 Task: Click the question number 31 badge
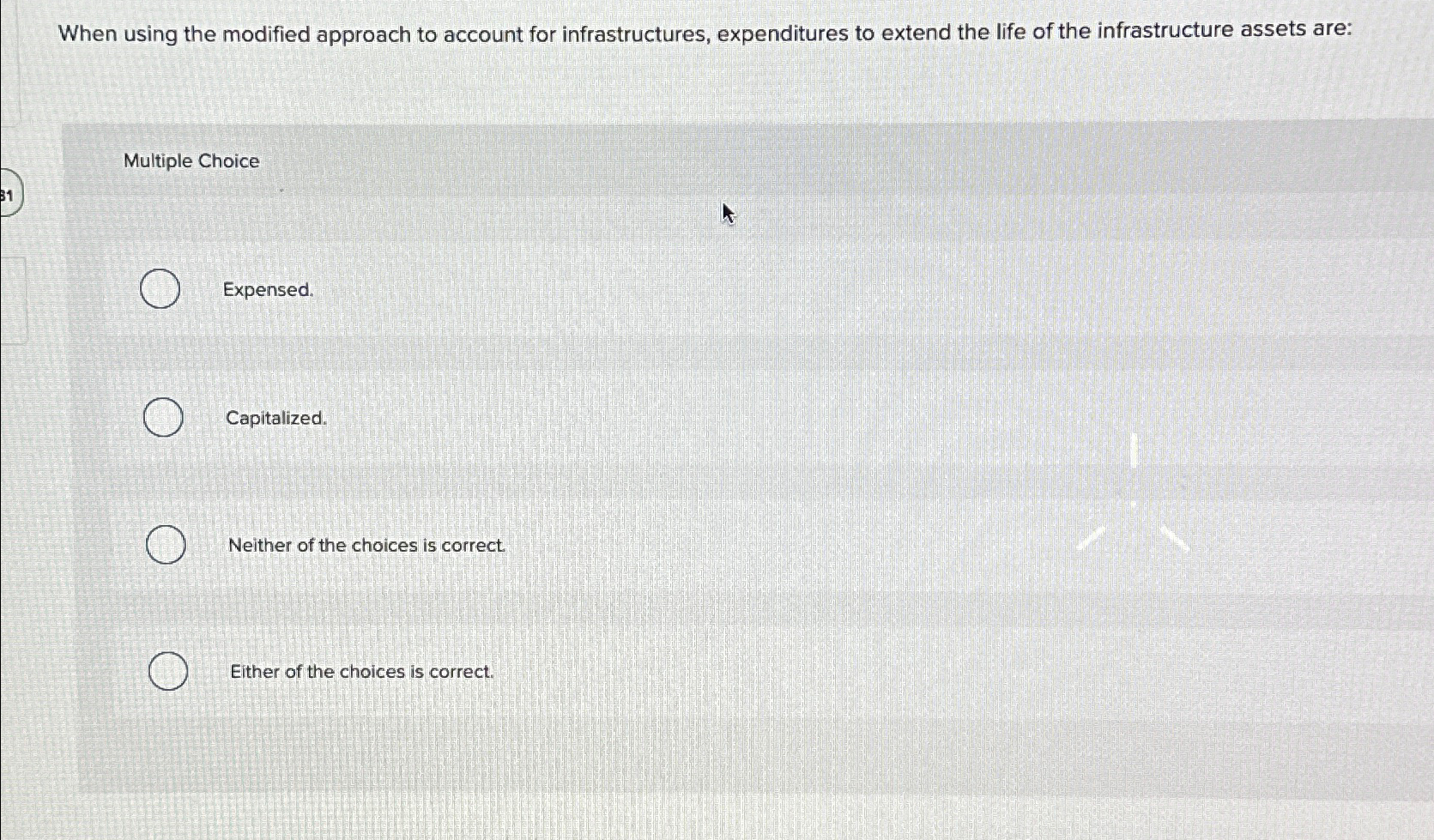9,194
